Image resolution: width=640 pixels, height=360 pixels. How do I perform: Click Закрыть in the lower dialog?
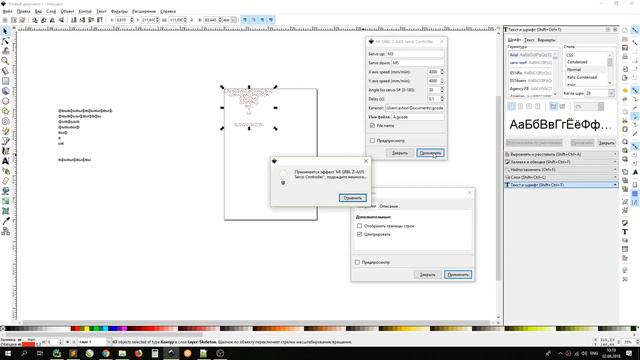pos(427,275)
